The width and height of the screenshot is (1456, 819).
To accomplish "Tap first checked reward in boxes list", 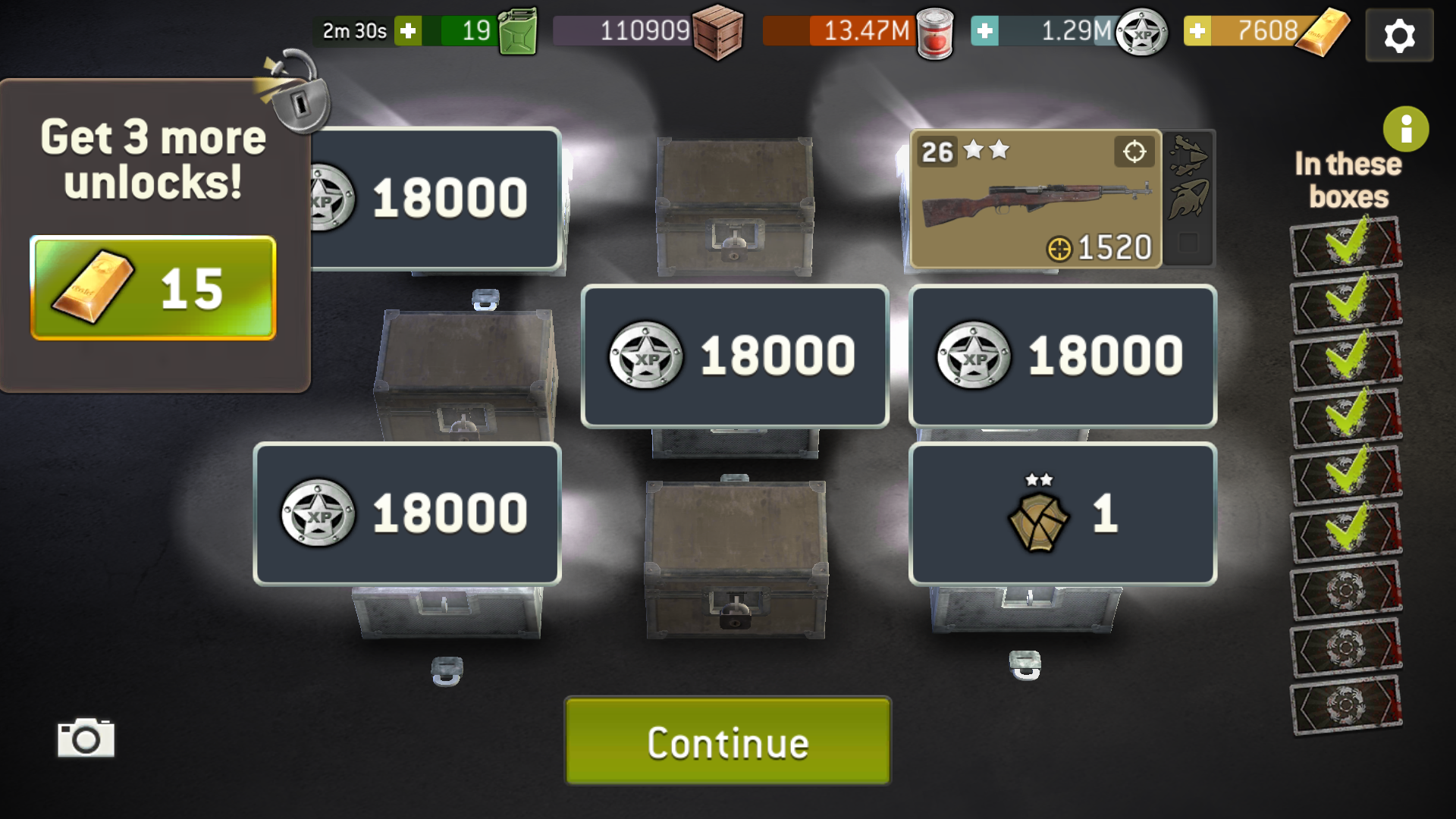I will [1346, 246].
